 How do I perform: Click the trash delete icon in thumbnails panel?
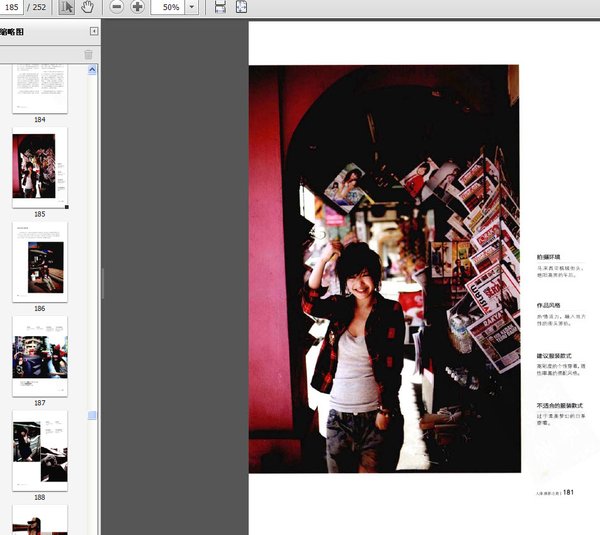pyautogui.click(x=88, y=54)
